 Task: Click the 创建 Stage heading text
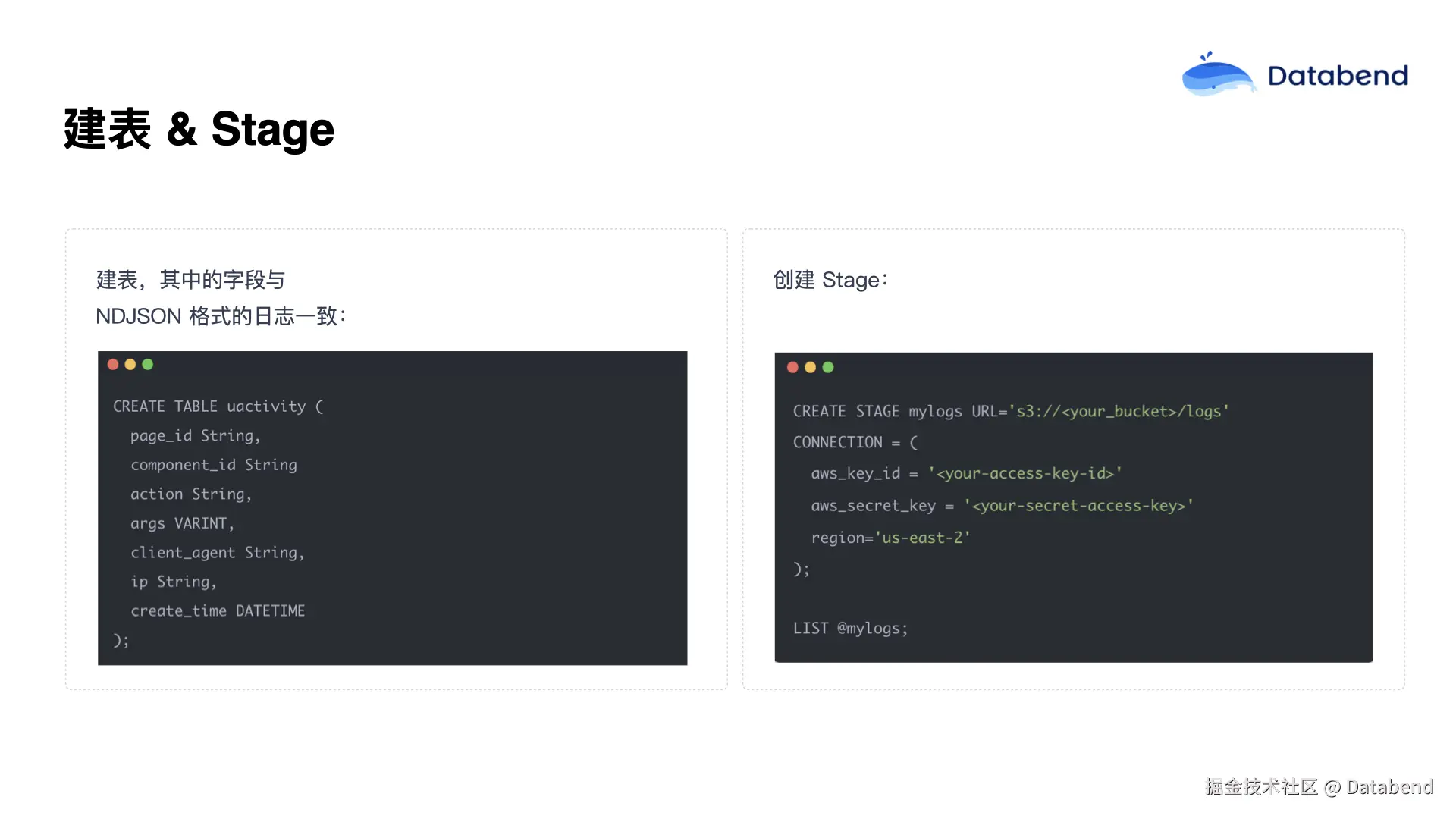(x=830, y=280)
